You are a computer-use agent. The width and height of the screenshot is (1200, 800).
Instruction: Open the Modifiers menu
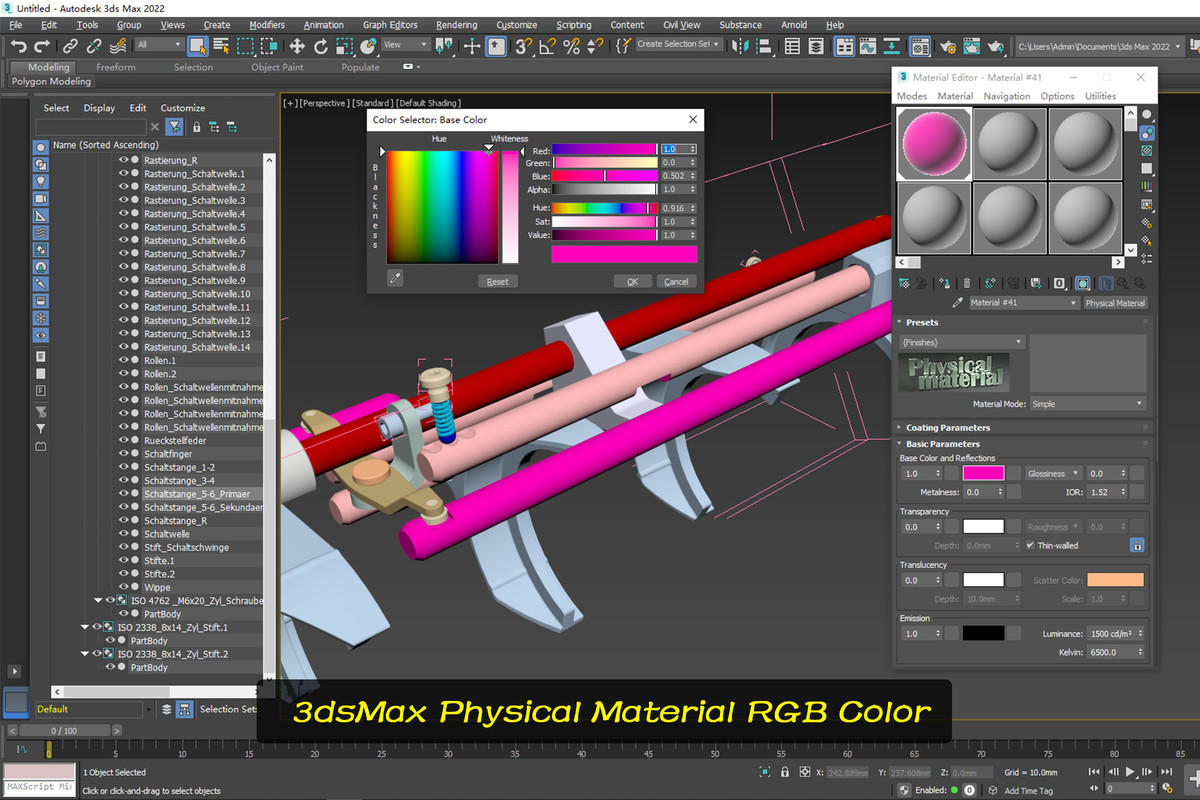click(267, 25)
